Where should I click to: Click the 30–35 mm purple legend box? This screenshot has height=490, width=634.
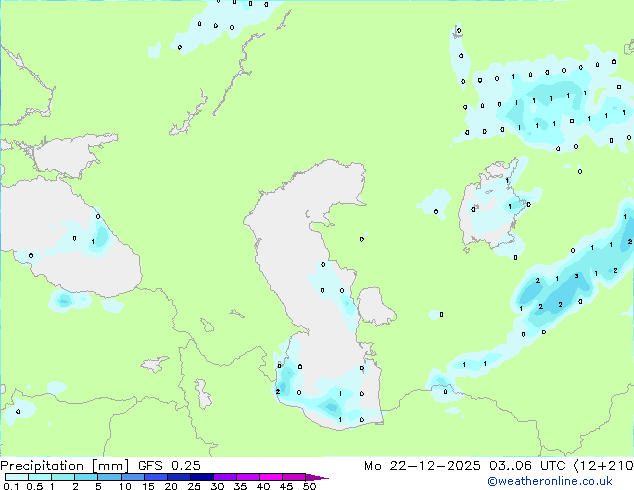pyautogui.click(x=224, y=477)
